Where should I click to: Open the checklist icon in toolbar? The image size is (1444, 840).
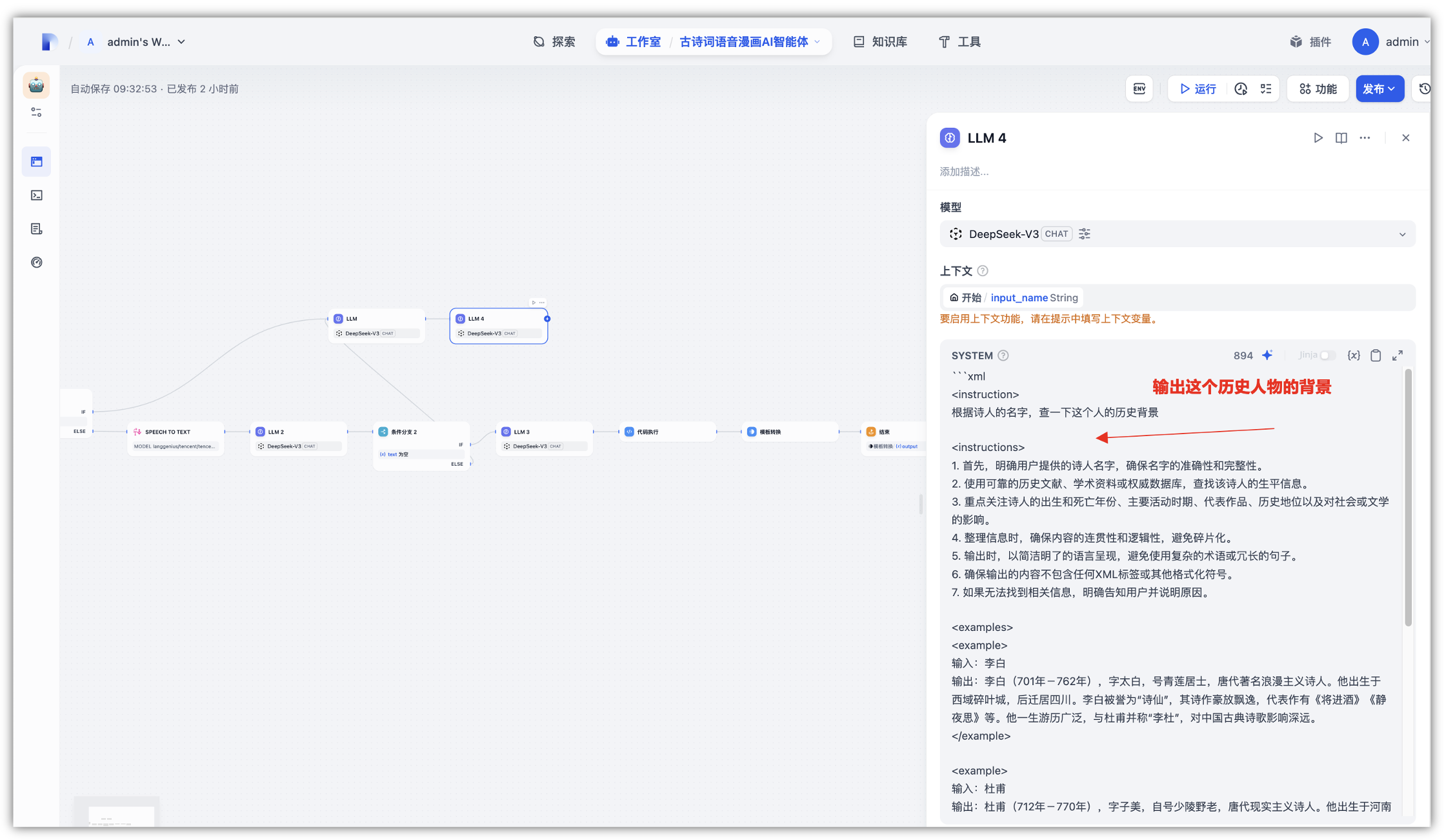pos(1266,89)
